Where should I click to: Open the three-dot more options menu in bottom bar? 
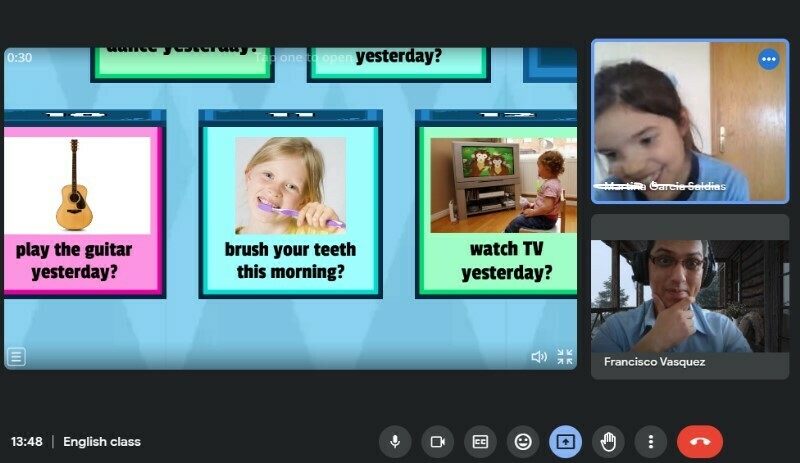pos(651,441)
